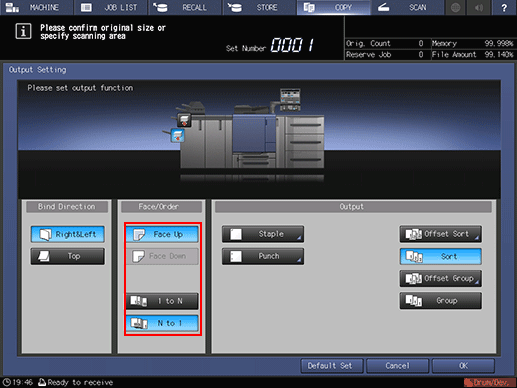Confirm settings with OK button
This screenshot has width=517, height=388.
pyautogui.click(x=463, y=366)
